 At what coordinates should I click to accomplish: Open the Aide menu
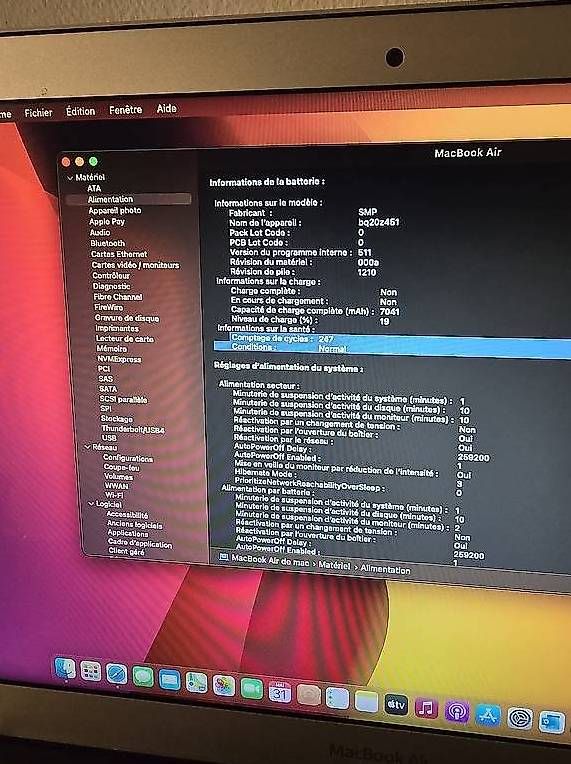pos(166,109)
